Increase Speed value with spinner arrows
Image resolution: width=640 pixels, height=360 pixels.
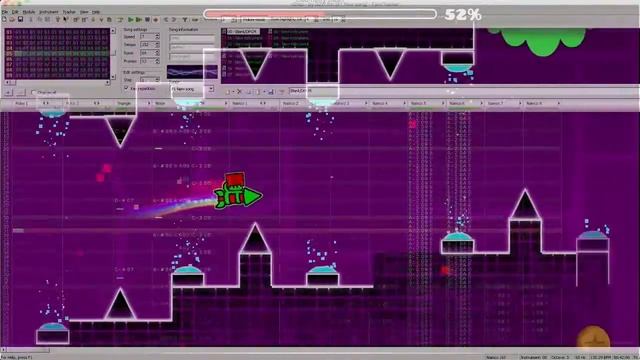point(157,37)
